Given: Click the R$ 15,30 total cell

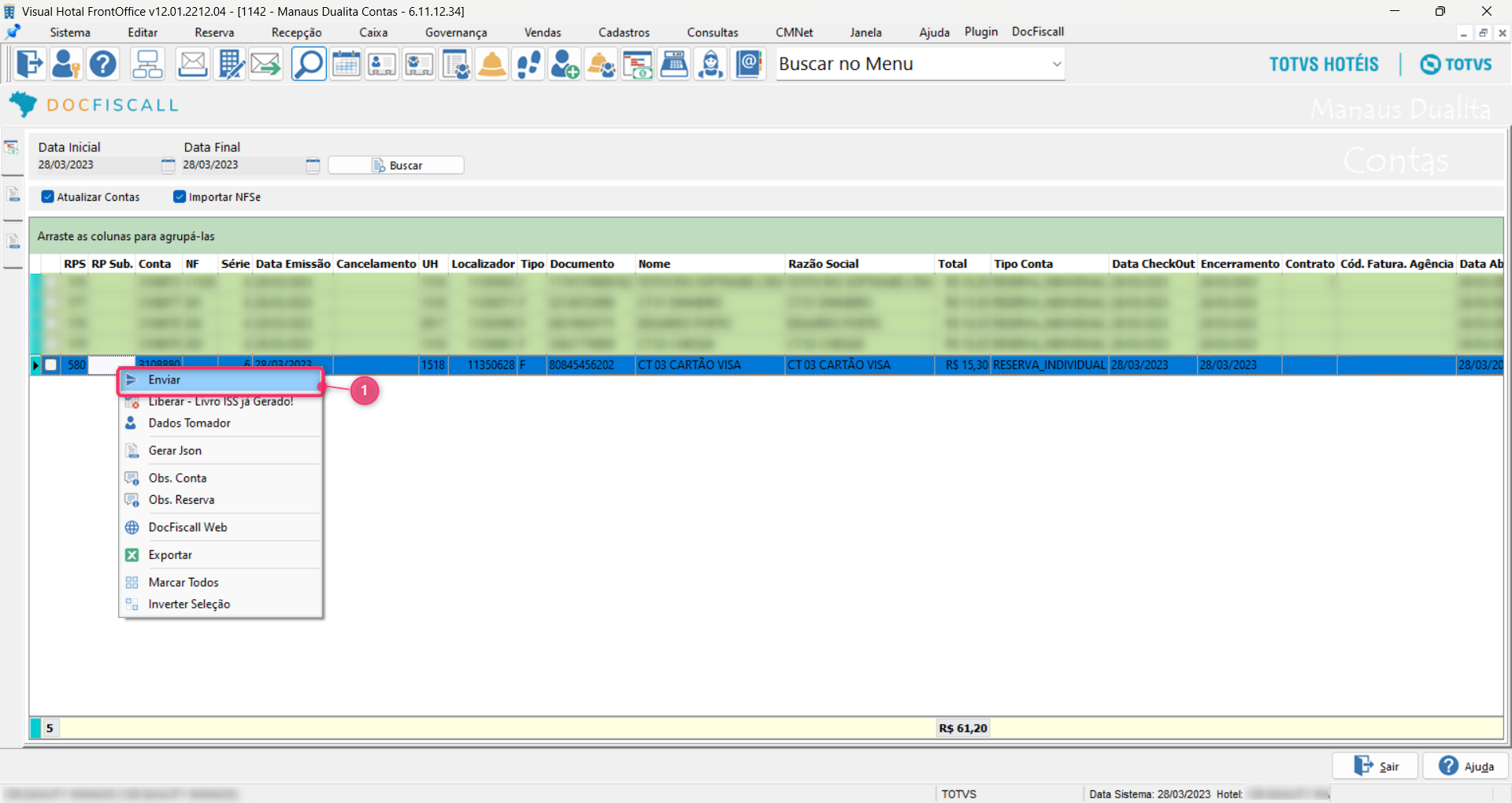Looking at the screenshot, I should (962, 365).
